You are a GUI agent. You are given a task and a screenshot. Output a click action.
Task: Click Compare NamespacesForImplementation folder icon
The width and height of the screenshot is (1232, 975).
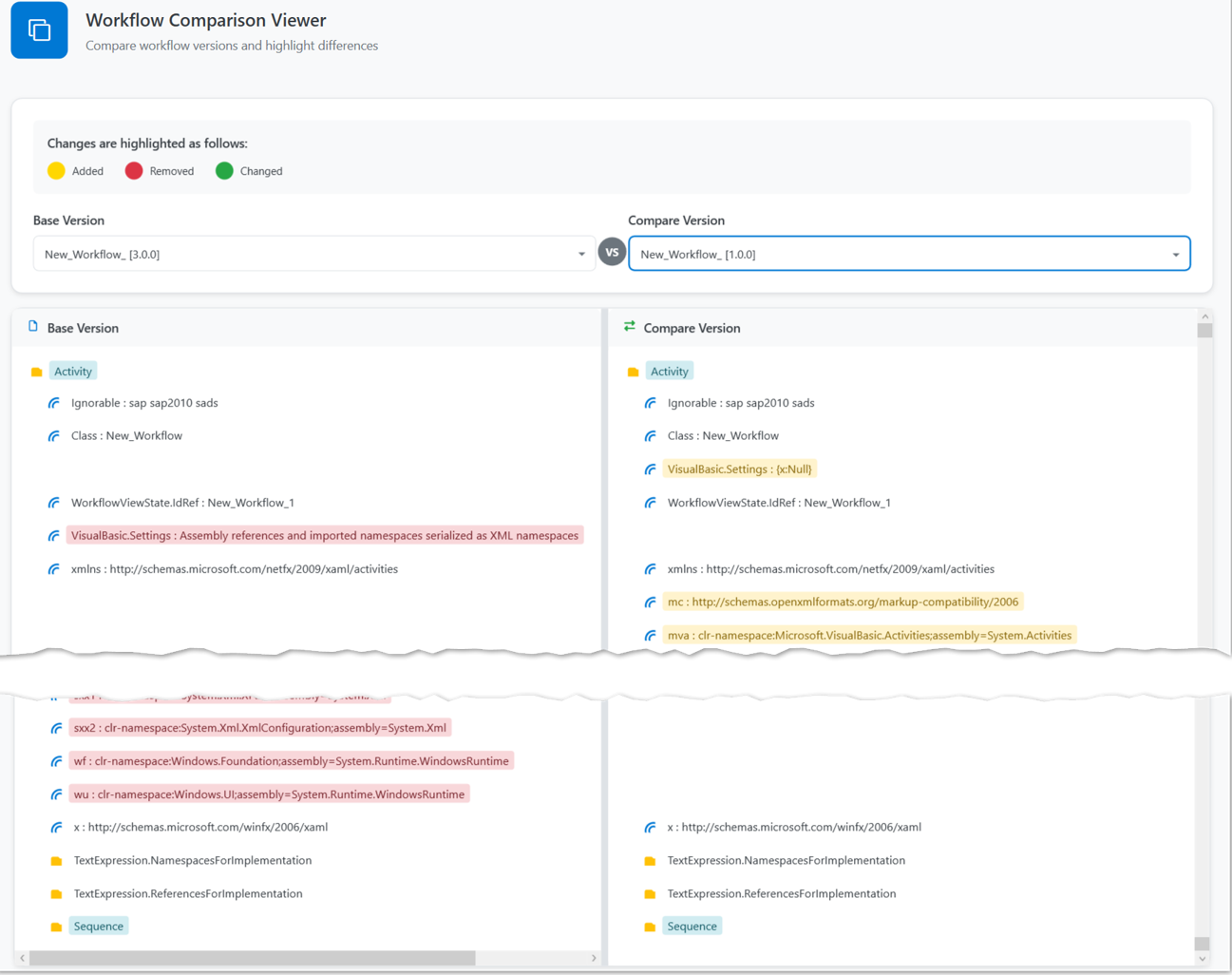(650, 861)
